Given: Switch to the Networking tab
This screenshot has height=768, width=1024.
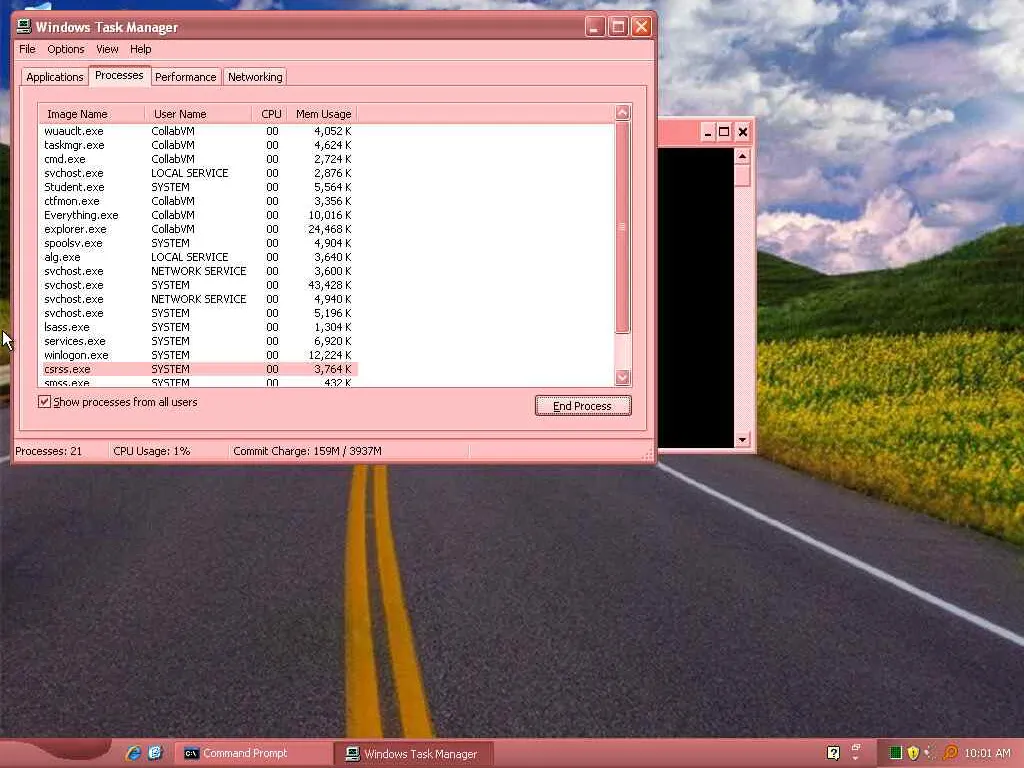Looking at the screenshot, I should [x=255, y=76].
